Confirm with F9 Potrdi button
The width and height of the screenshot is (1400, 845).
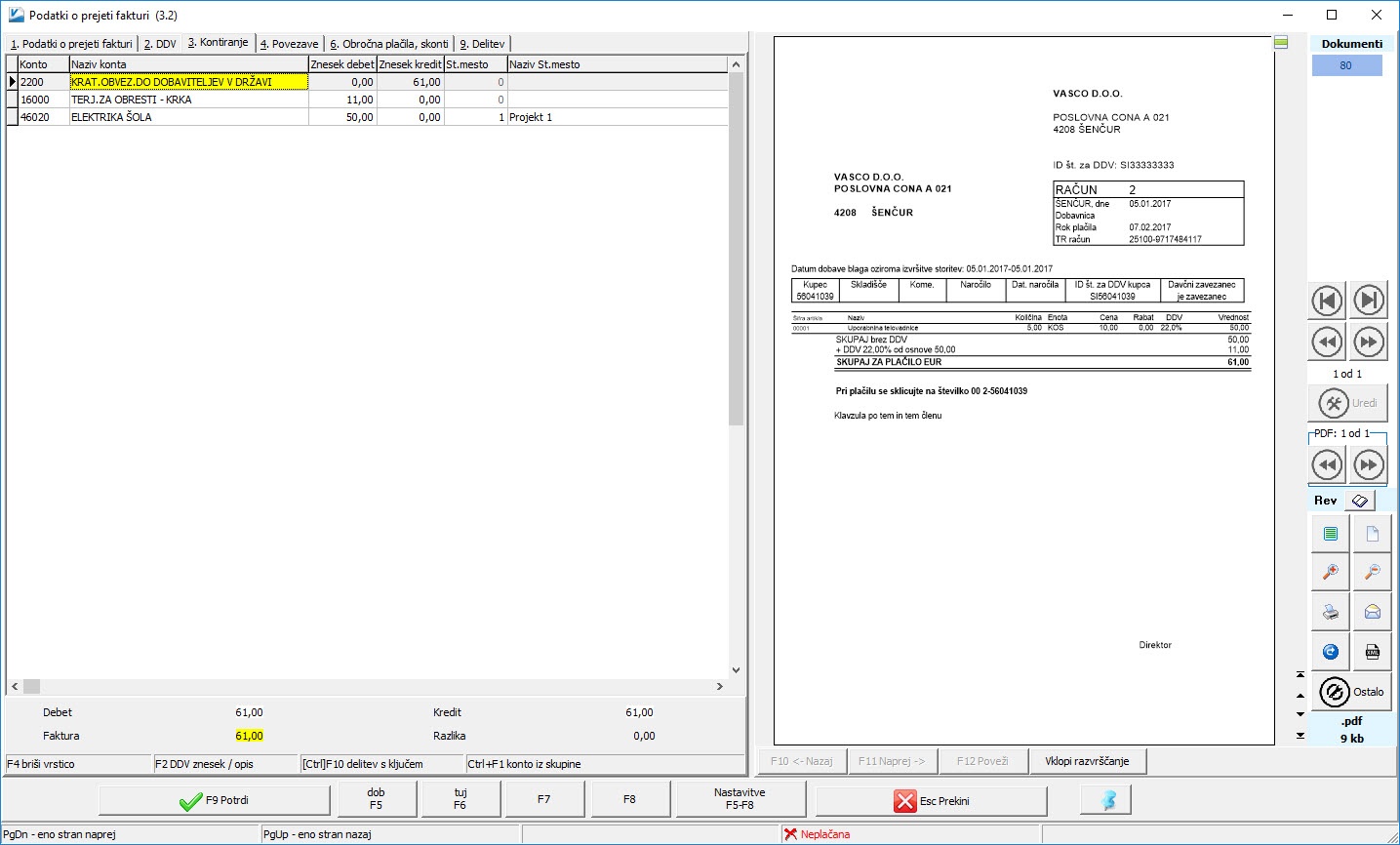[x=215, y=800]
